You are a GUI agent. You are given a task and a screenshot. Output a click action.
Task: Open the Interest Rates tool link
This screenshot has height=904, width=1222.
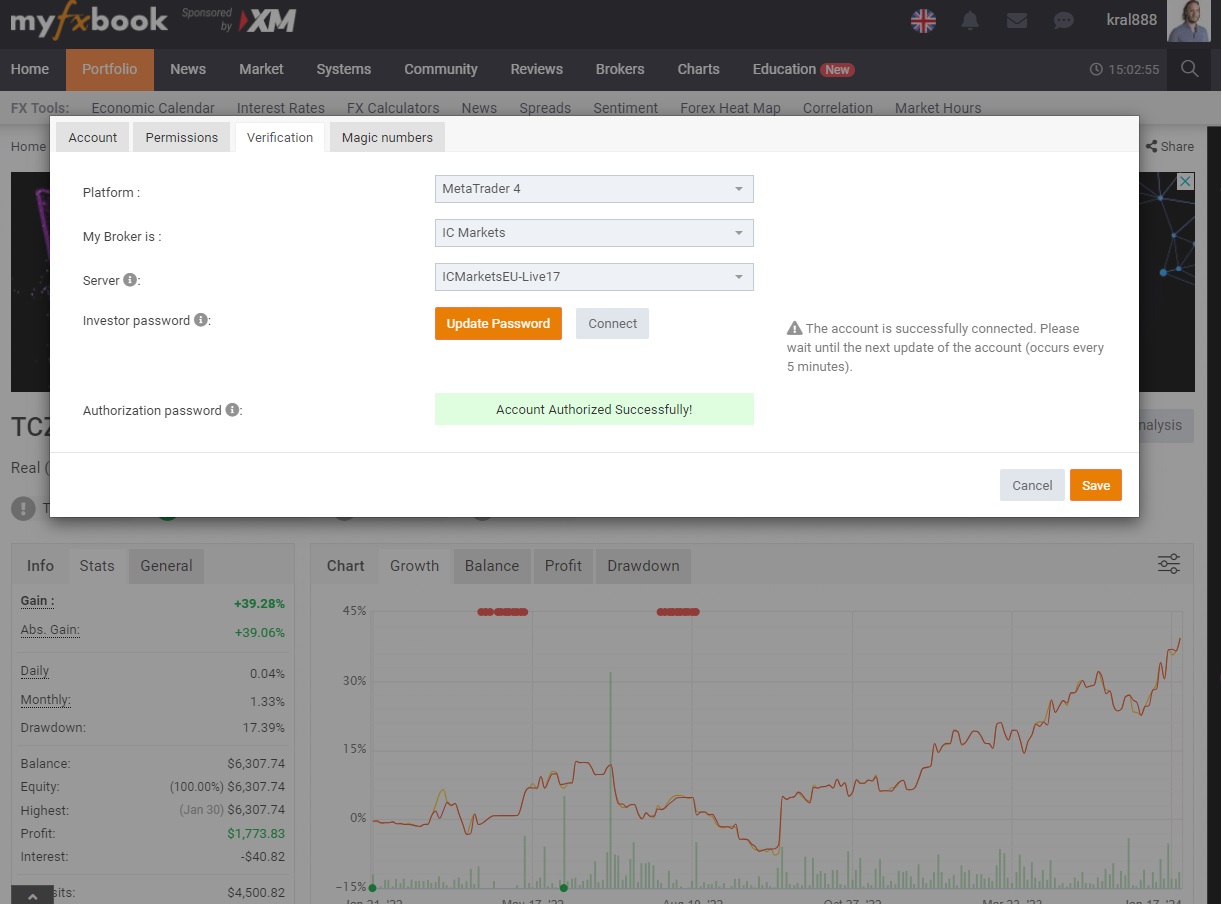pos(281,108)
